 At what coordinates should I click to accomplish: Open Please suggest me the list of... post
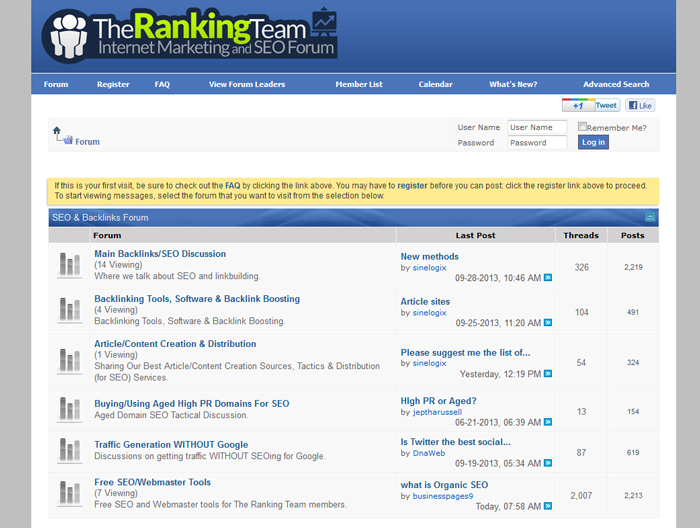pyautogui.click(x=465, y=353)
